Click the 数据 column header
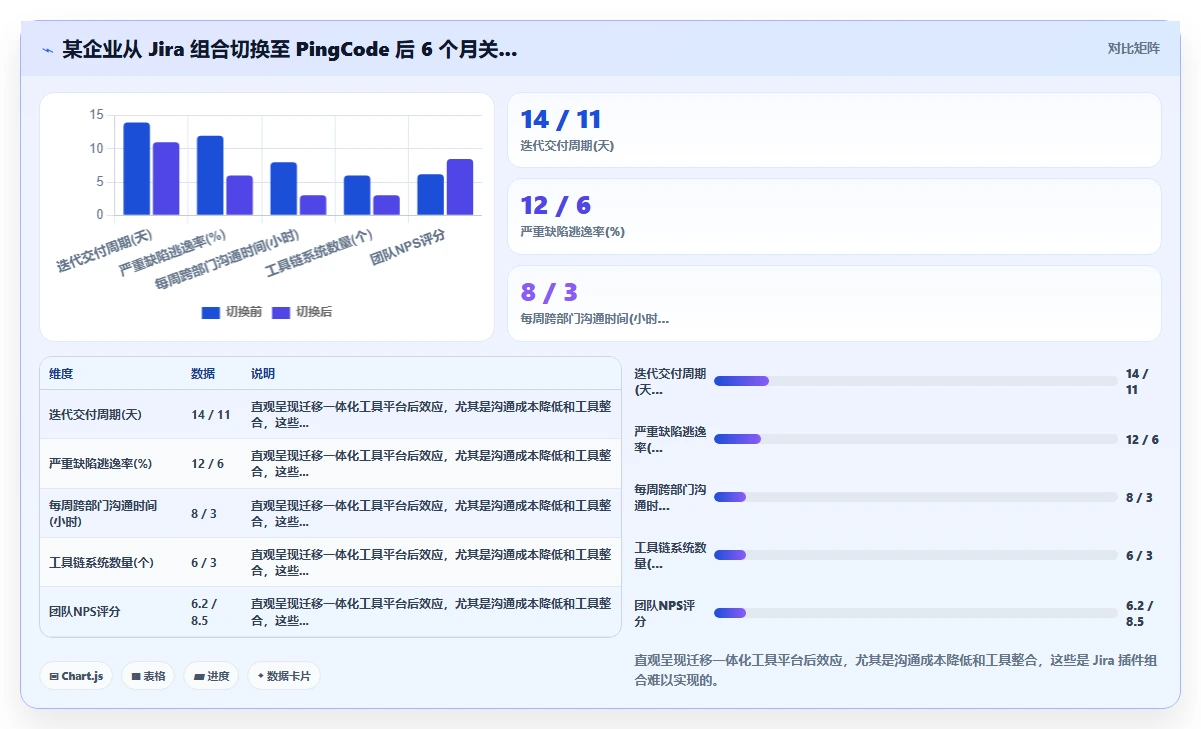Image resolution: width=1201 pixels, height=729 pixels. [203, 374]
